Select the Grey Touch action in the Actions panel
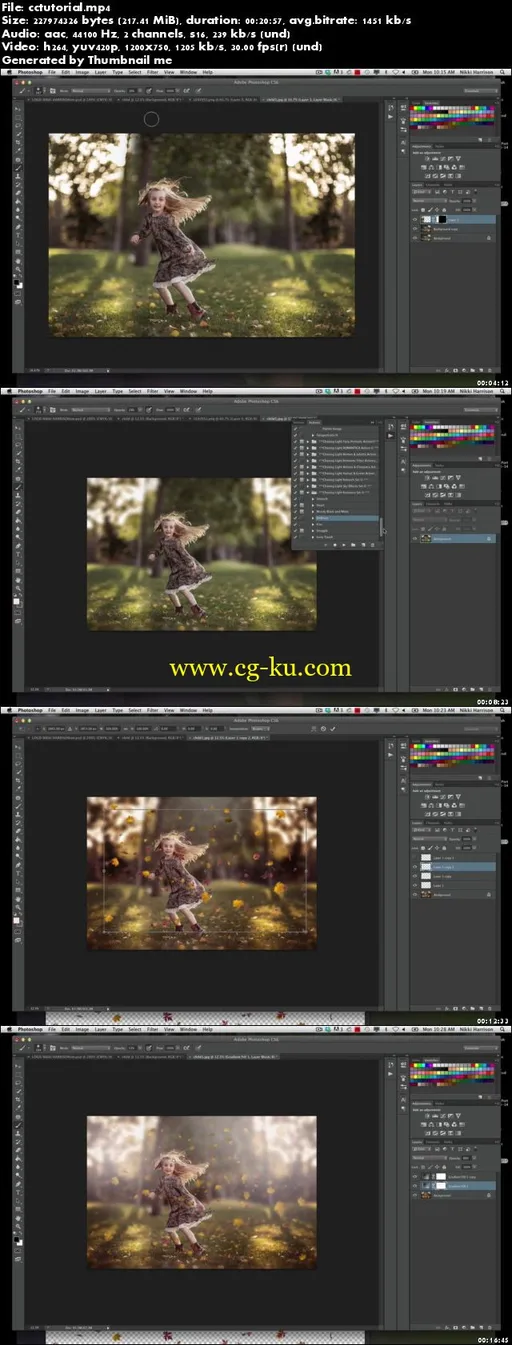512x1345 pixels. coord(324,537)
